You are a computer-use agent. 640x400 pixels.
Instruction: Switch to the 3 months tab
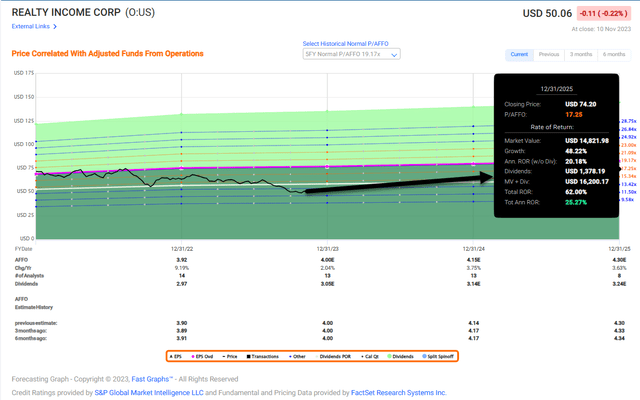581,54
